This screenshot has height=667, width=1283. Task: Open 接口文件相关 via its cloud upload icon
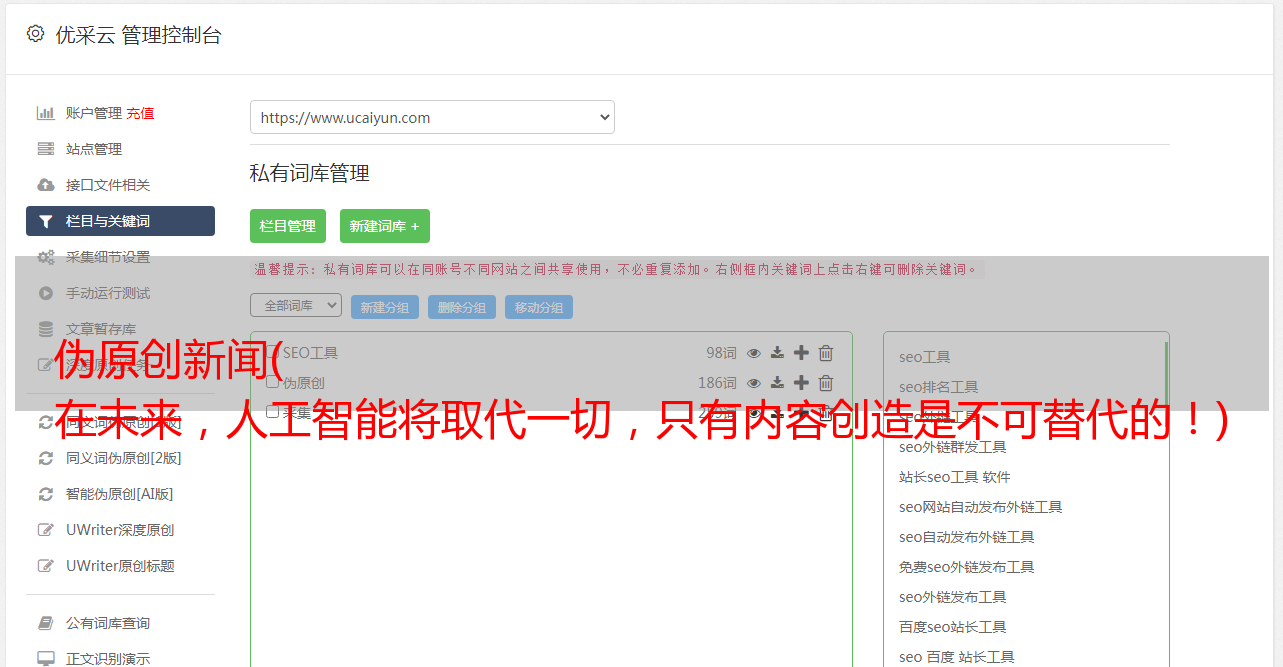point(45,185)
